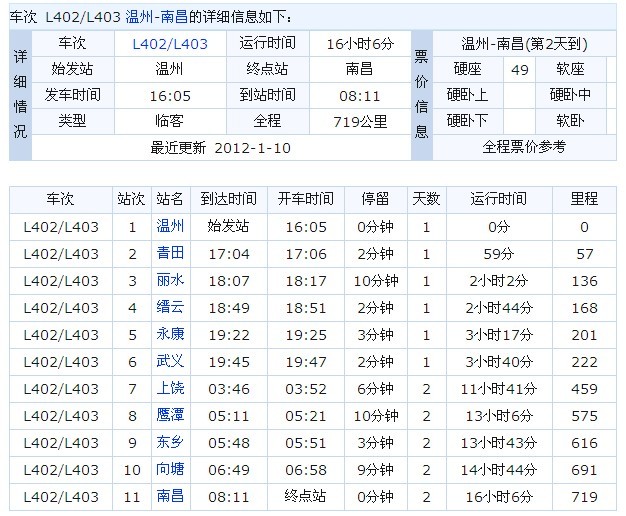626x516 pixels.
Task: Click the mileage 201 for 永康
Action: (x=584, y=335)
